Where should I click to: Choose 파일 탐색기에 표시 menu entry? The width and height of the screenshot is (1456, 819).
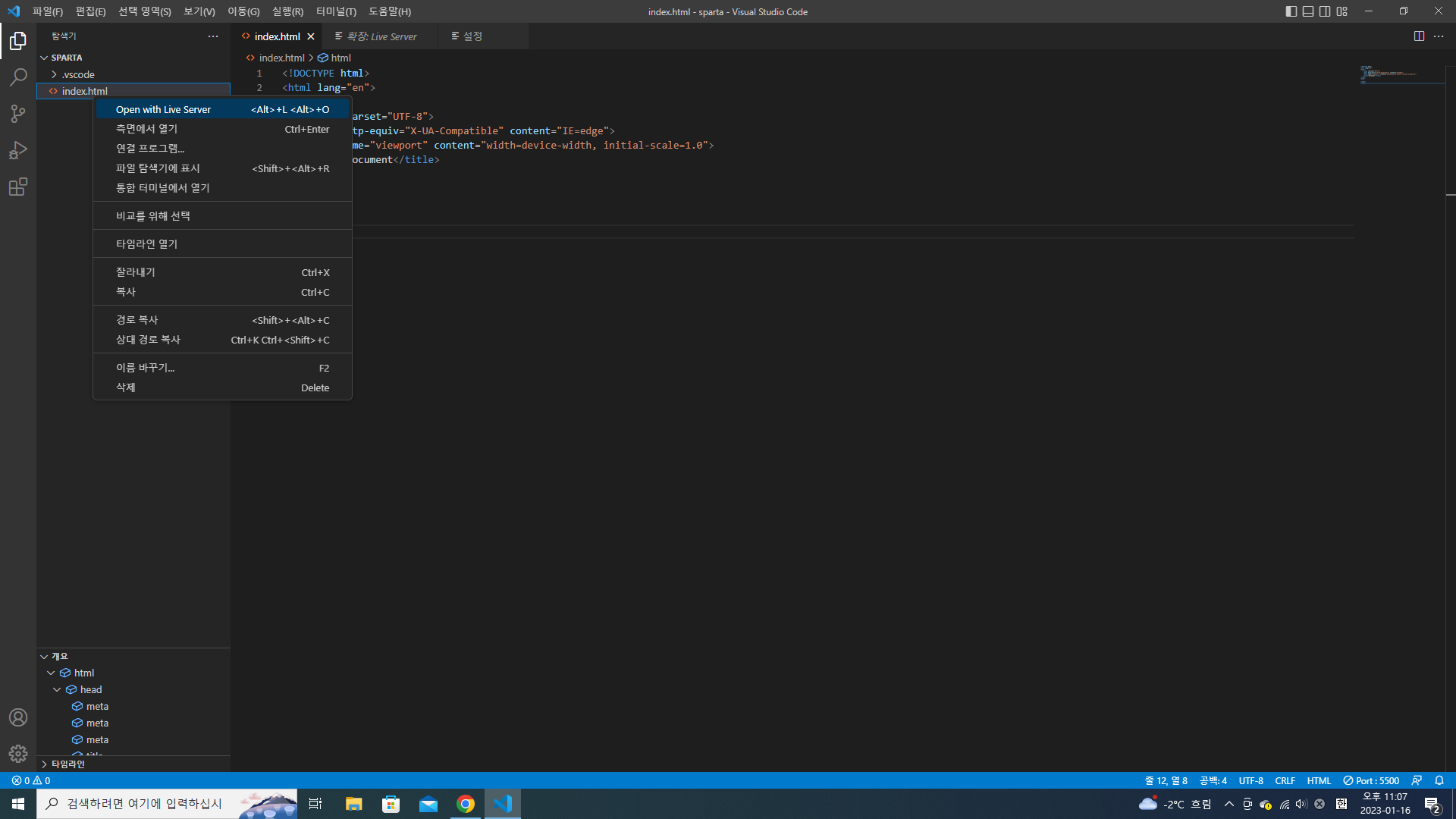point(222,168)
